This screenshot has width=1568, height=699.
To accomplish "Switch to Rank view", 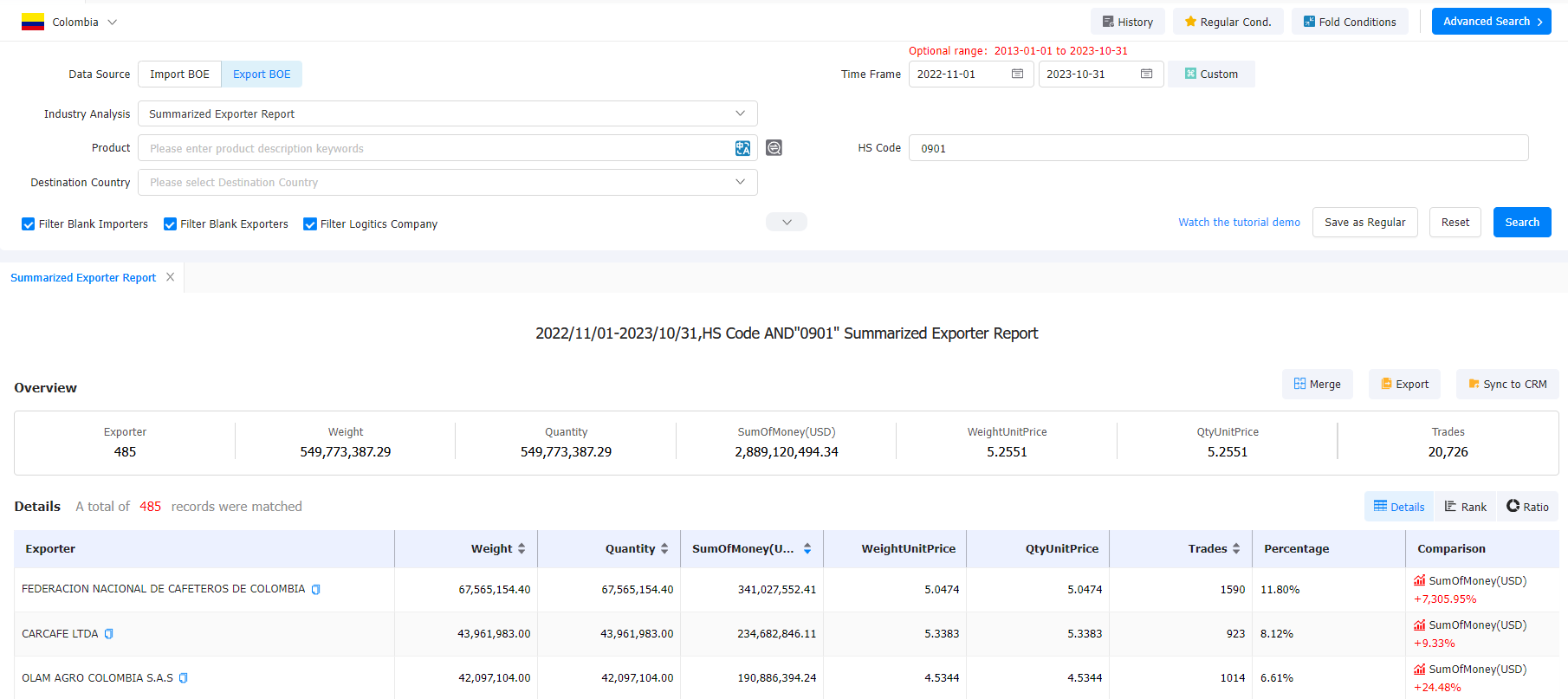I will click(x=1465, y=507).
